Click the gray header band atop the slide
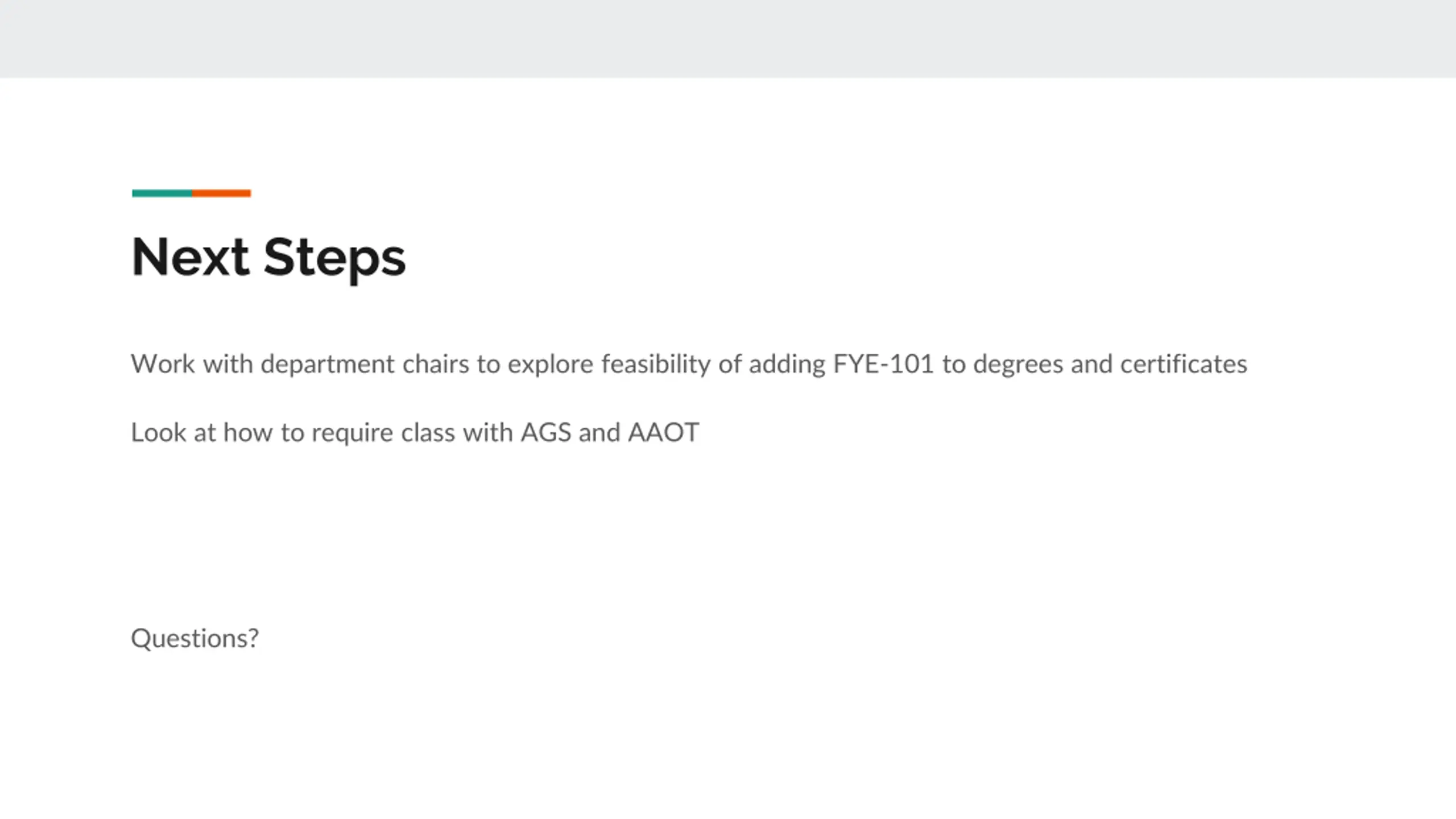The width and height of the screenshot is (1456, 819). [728, 39]
